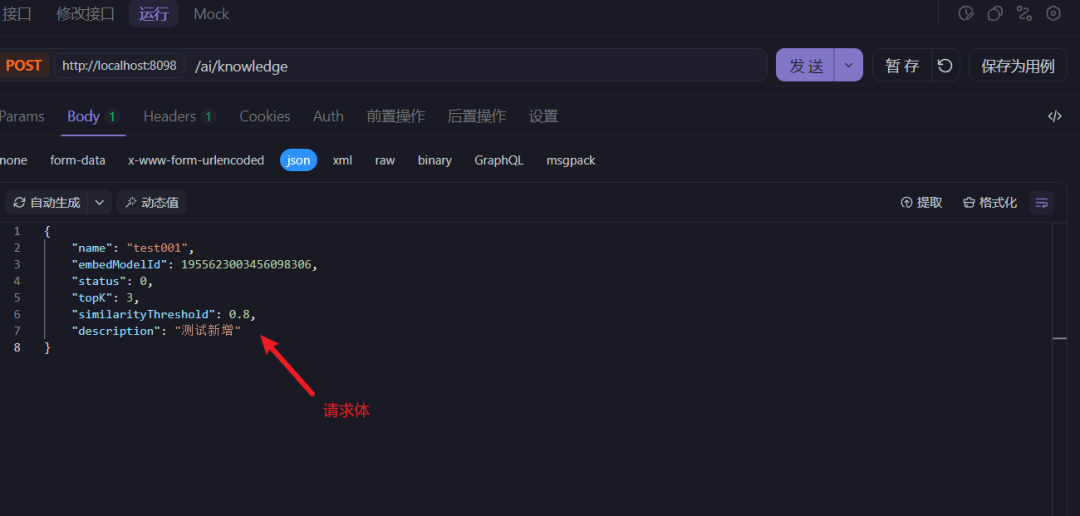Viewport: 1080px width, 516px height.
Task: Click the 动态值 dynamic value button
Action: [x=152, y=203]
